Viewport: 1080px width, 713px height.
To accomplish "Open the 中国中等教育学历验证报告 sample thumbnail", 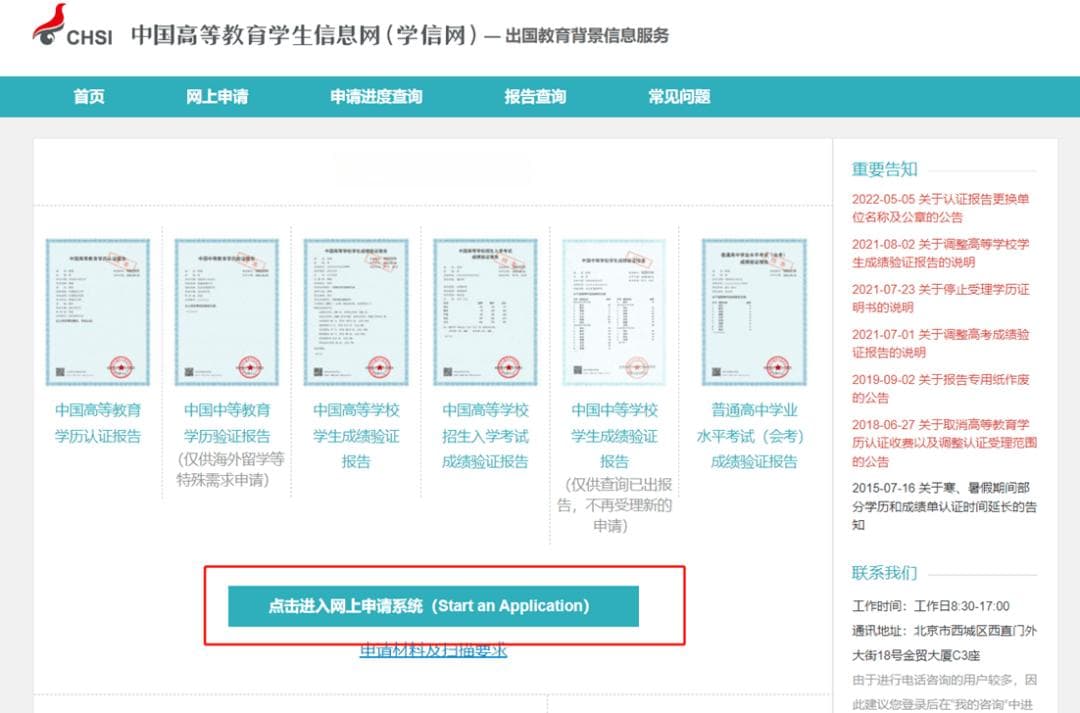I will (227, 312).
